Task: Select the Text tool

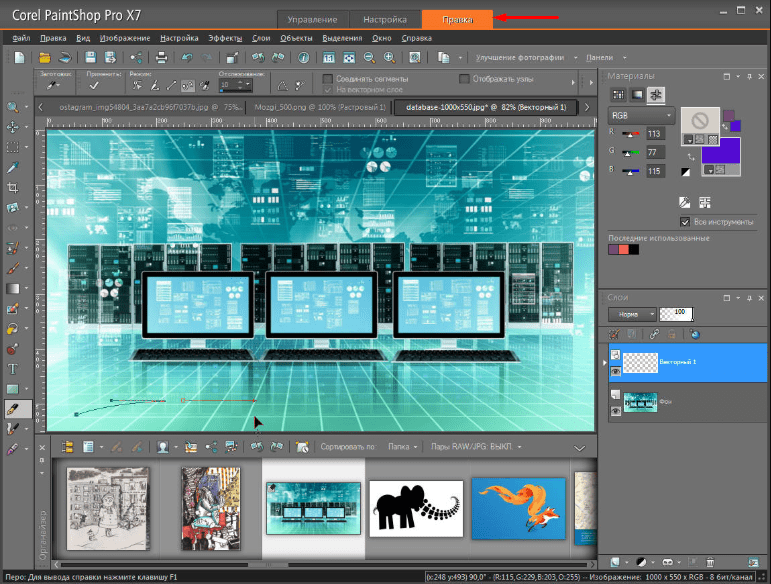Action: point(13,368)
